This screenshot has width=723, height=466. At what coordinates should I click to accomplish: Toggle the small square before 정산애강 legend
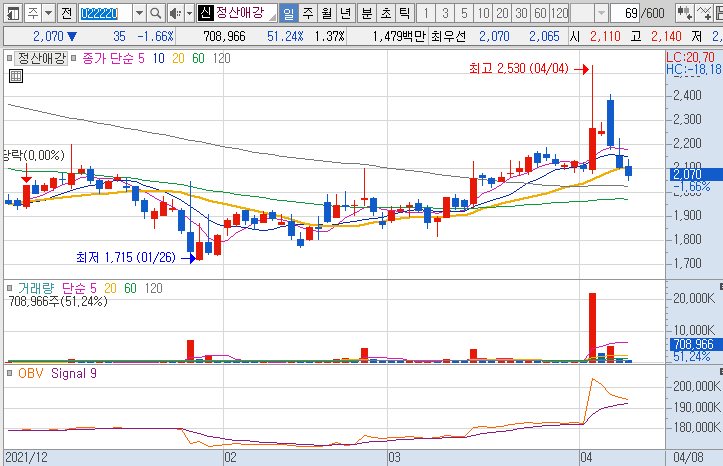pyautogui.click(x=9, y=59)
